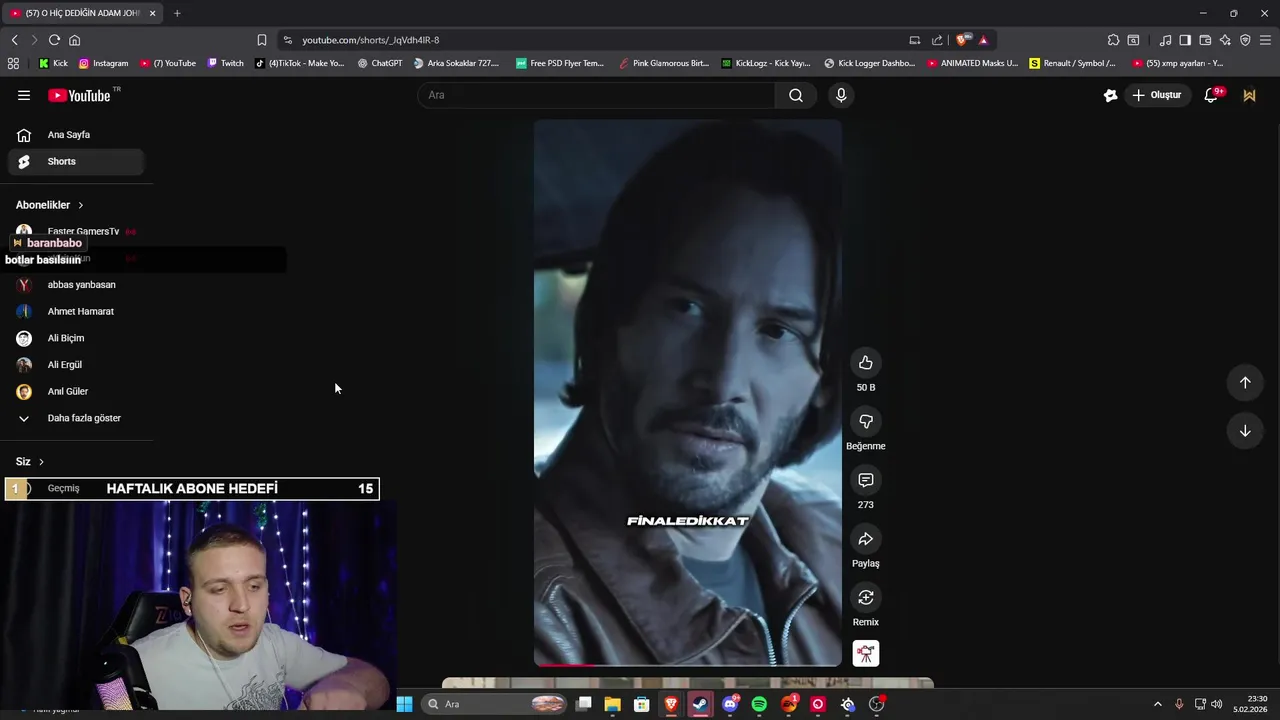
Task: Open Steam from the taskbar
Action: 700,704
